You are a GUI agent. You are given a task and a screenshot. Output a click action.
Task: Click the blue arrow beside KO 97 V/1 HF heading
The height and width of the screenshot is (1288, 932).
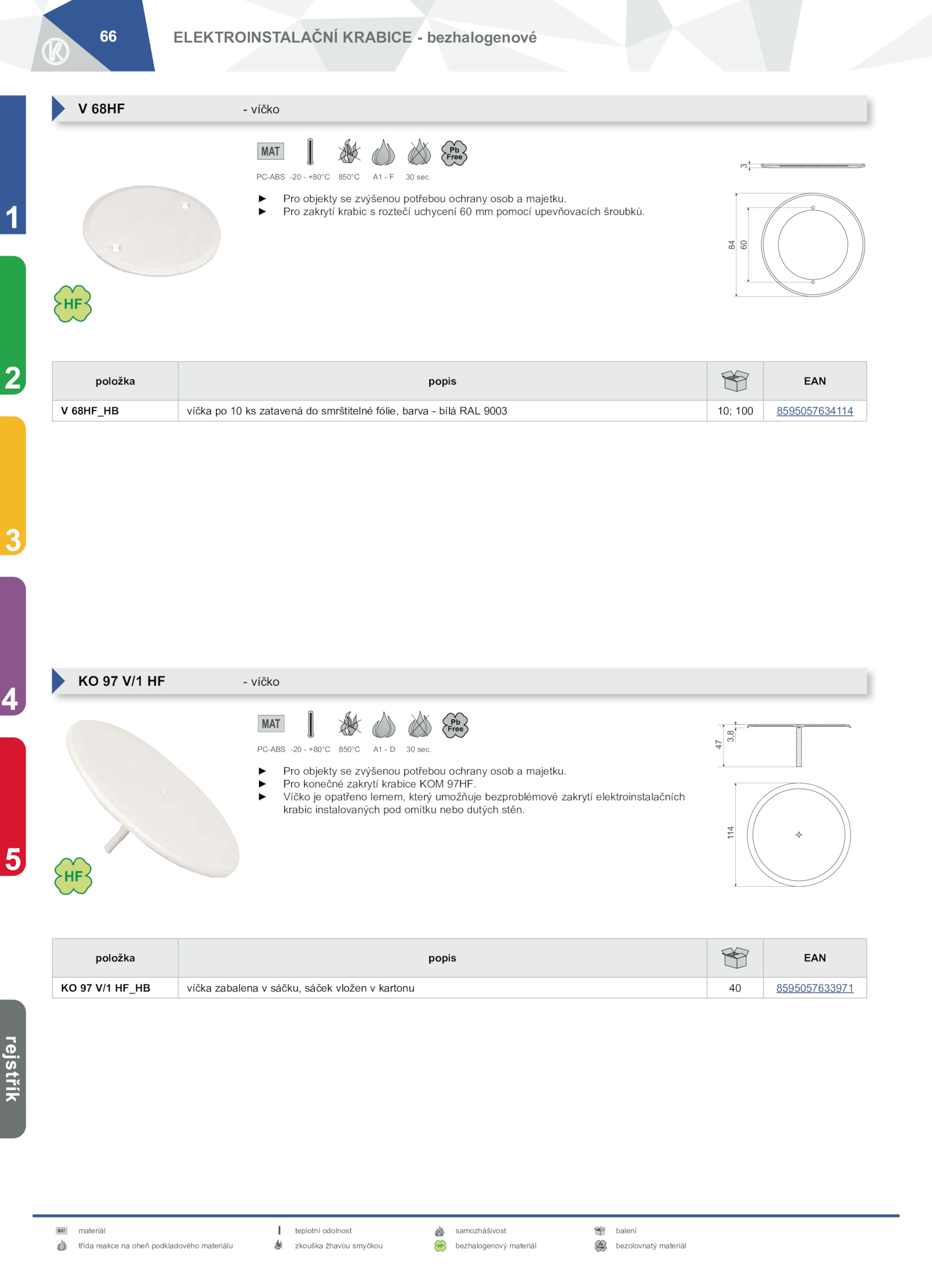click(x=58, y=681)
